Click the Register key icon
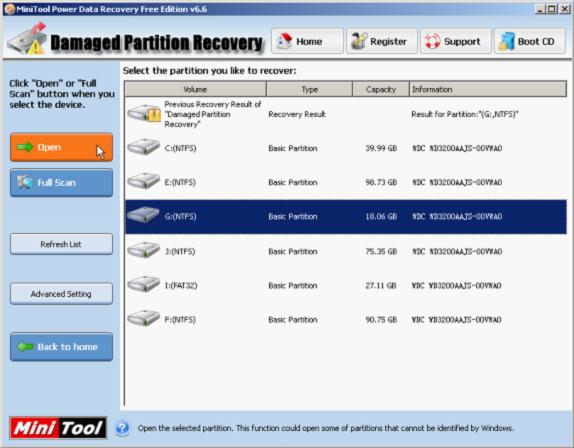The height and width of the screenshot is (448, 574). [358, 41]
